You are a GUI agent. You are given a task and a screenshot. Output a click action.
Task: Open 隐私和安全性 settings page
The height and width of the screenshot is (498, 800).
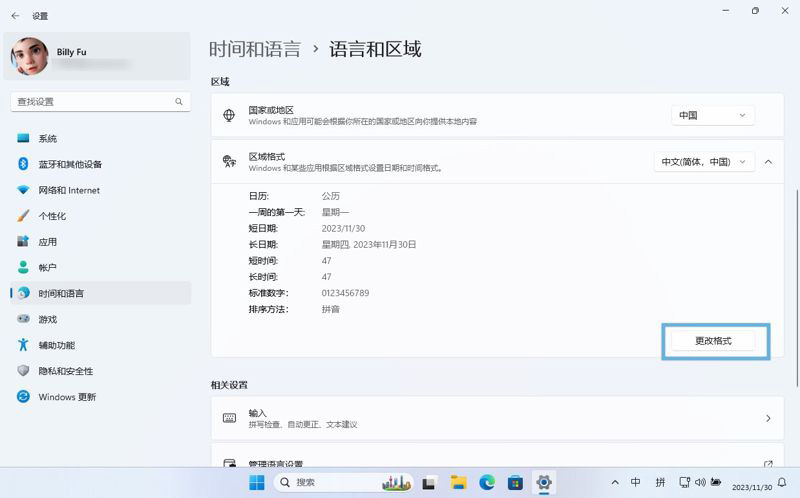click(66, 371)
